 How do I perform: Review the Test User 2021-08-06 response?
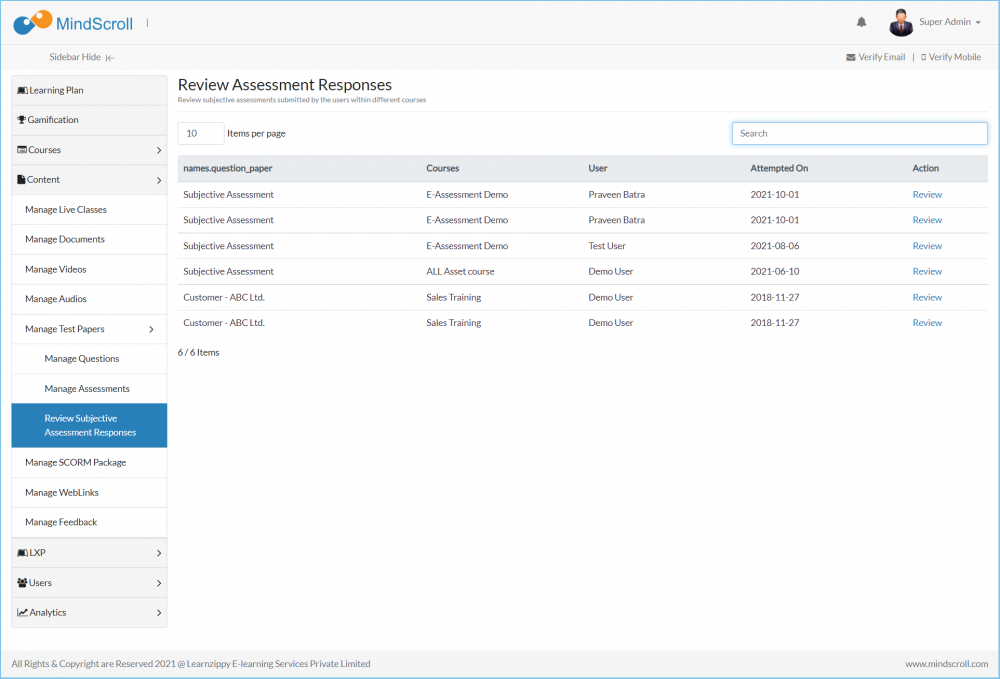click(x=927, y=246)
